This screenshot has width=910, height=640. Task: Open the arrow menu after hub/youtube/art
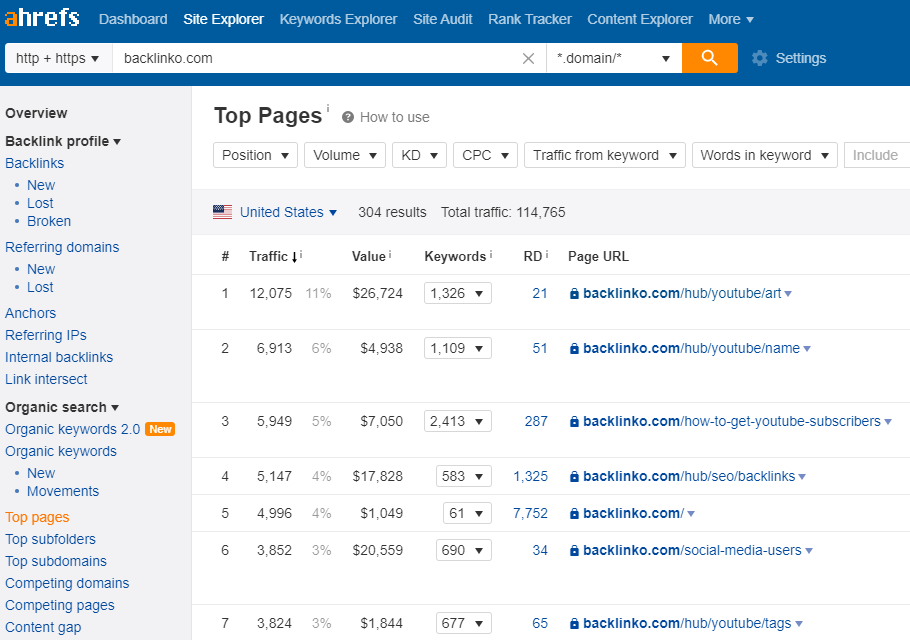coord(788,294)
